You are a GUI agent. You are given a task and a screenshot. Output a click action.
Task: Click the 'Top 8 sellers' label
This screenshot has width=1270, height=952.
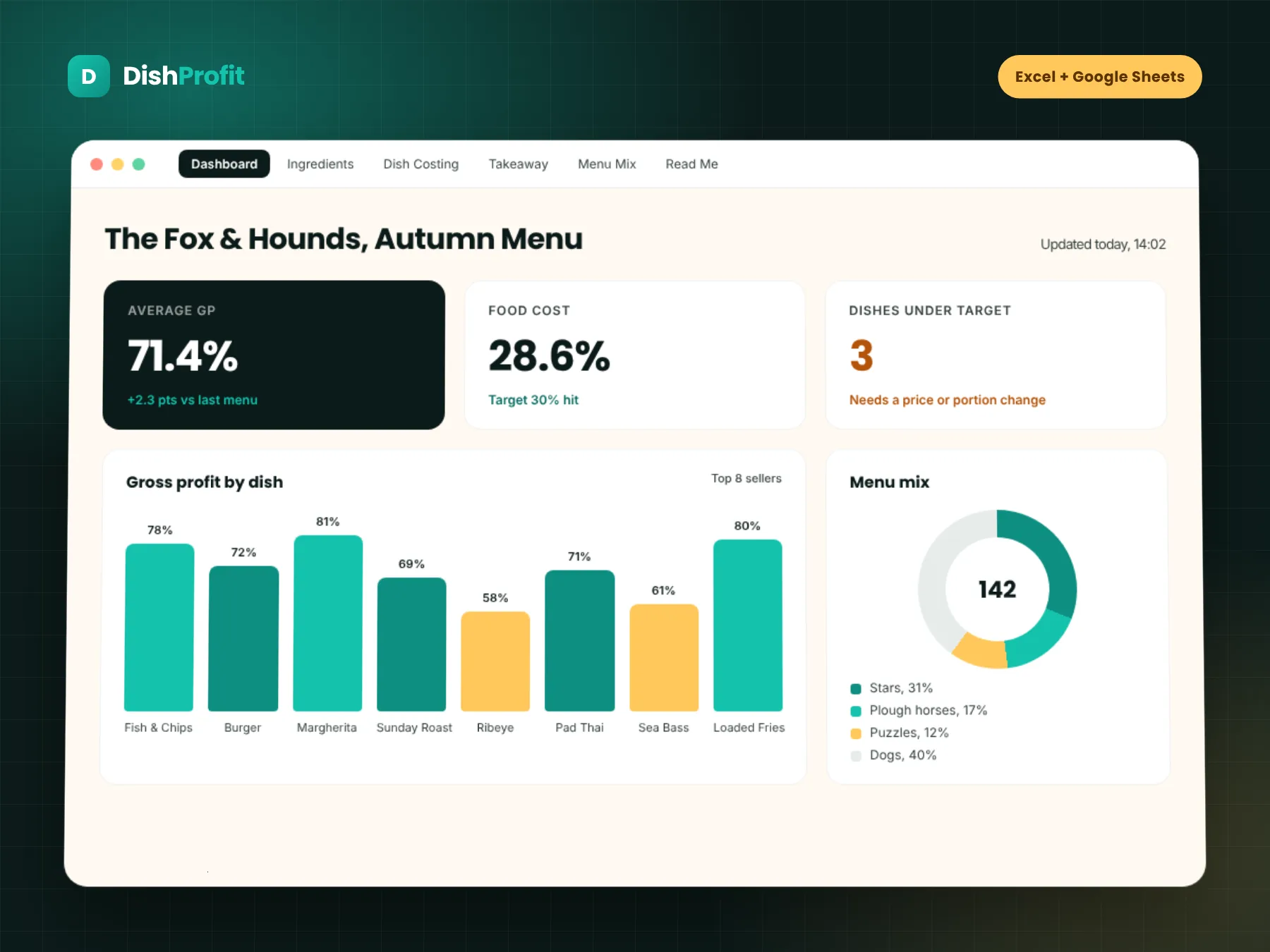pyautogui.click(x=746, y=478)
